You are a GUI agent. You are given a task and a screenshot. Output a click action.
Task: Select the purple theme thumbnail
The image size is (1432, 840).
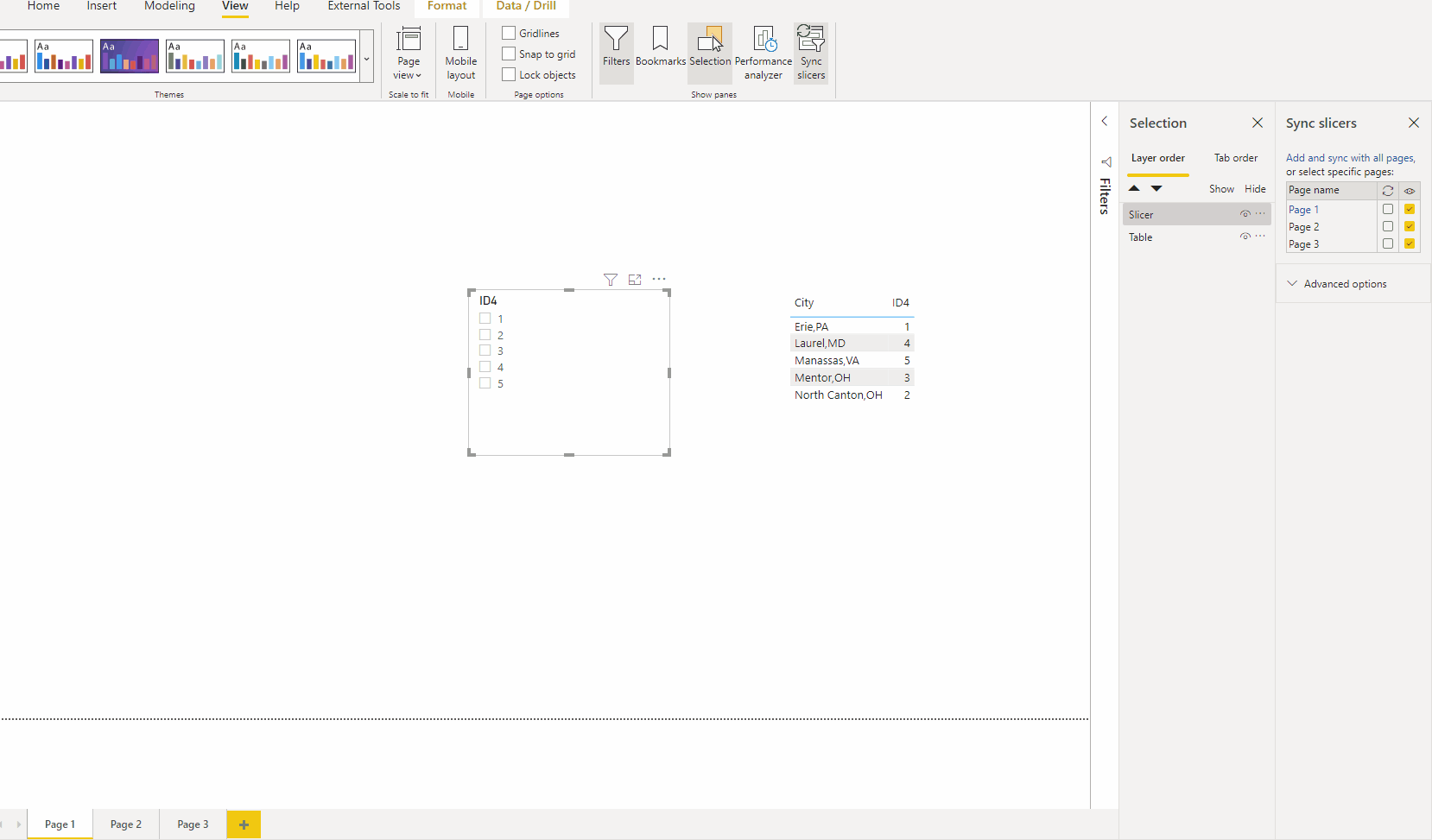point(130,56)
